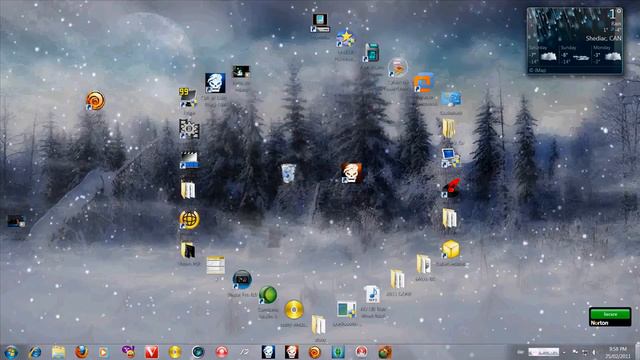Open the orange swirl desktop shortcut
This screenshot has width=640, height=360.
[x=95, y=100]
